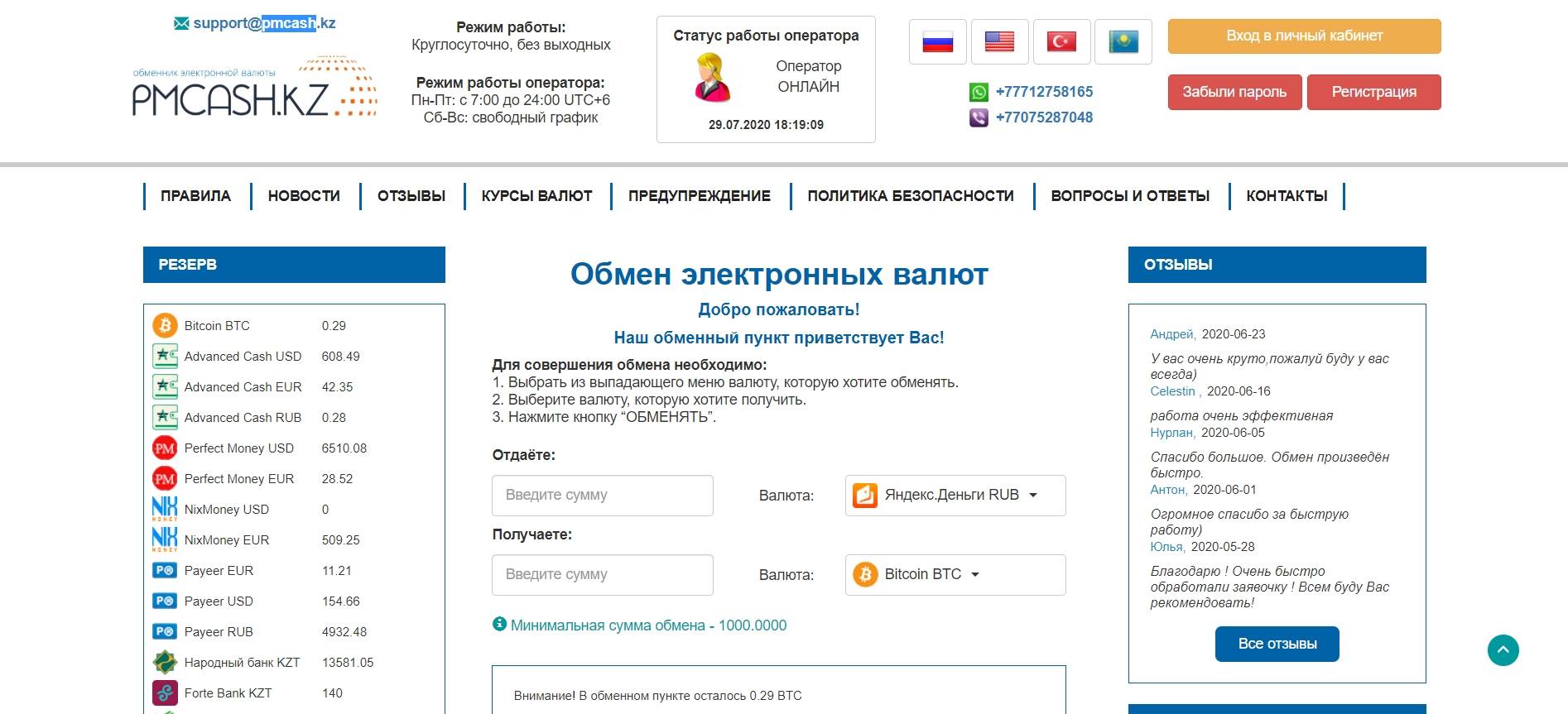Click the Народный банк KZT icon

pyautogui.click(x=165, y=662)
